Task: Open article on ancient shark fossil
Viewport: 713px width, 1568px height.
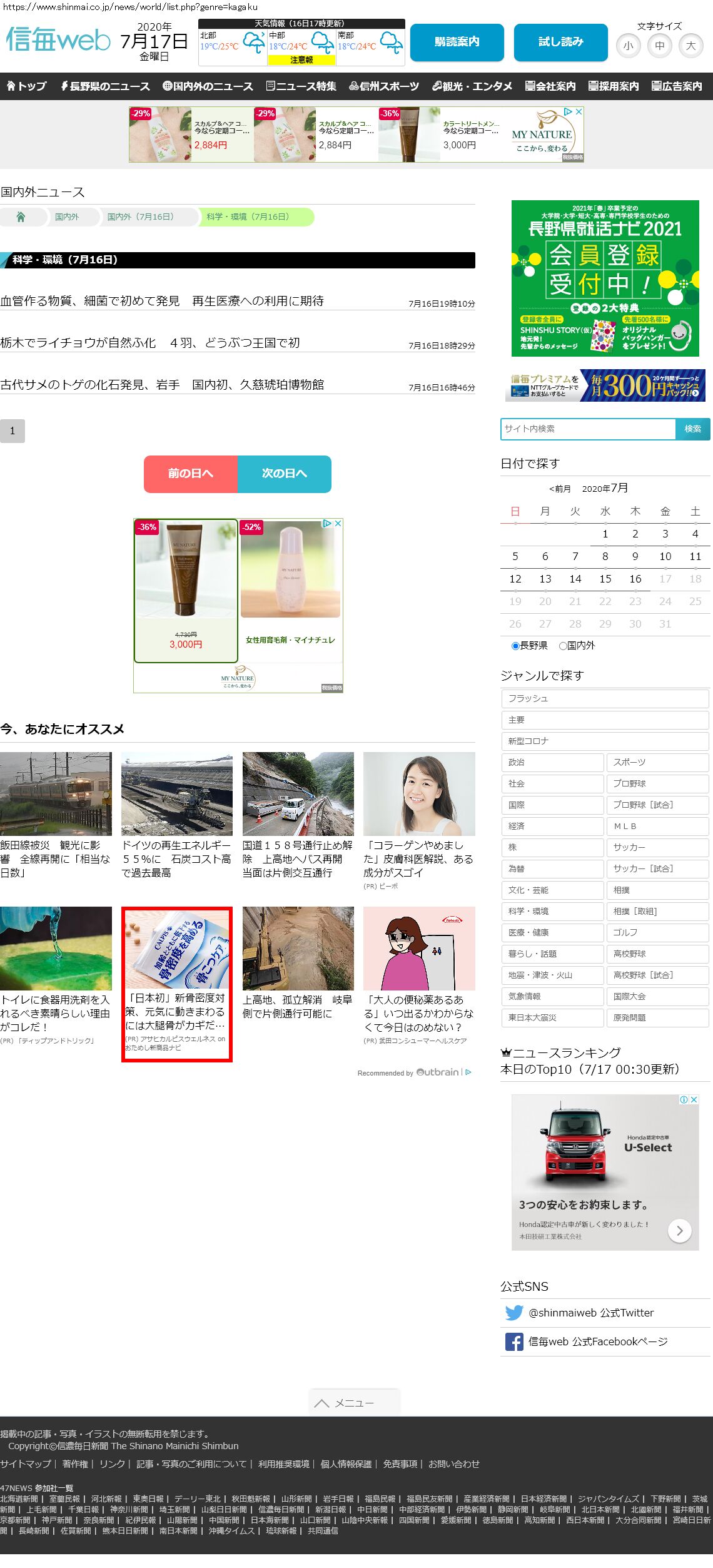Action: pos(162,385)
